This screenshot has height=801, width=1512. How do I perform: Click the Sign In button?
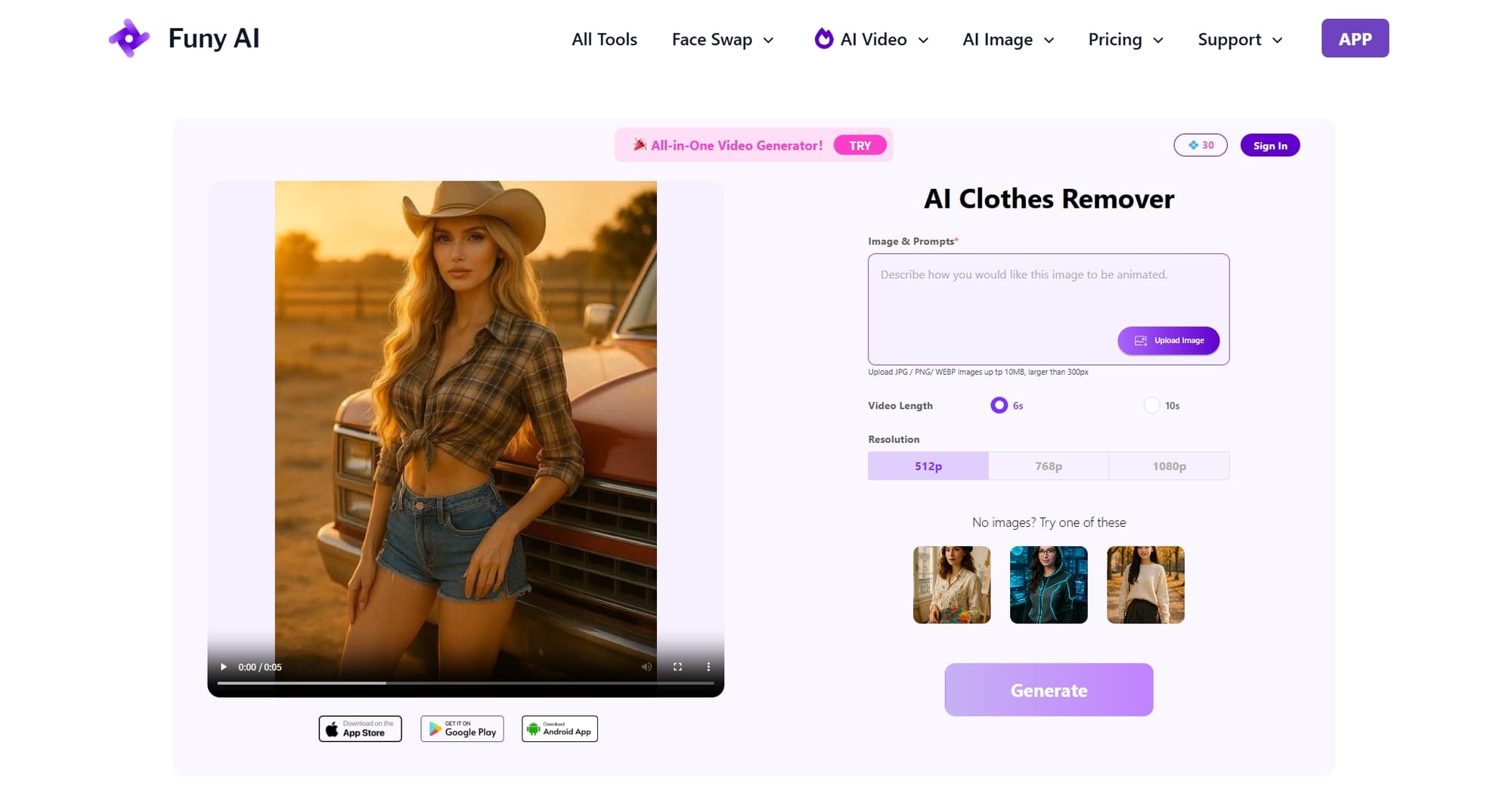(1269, 144)
